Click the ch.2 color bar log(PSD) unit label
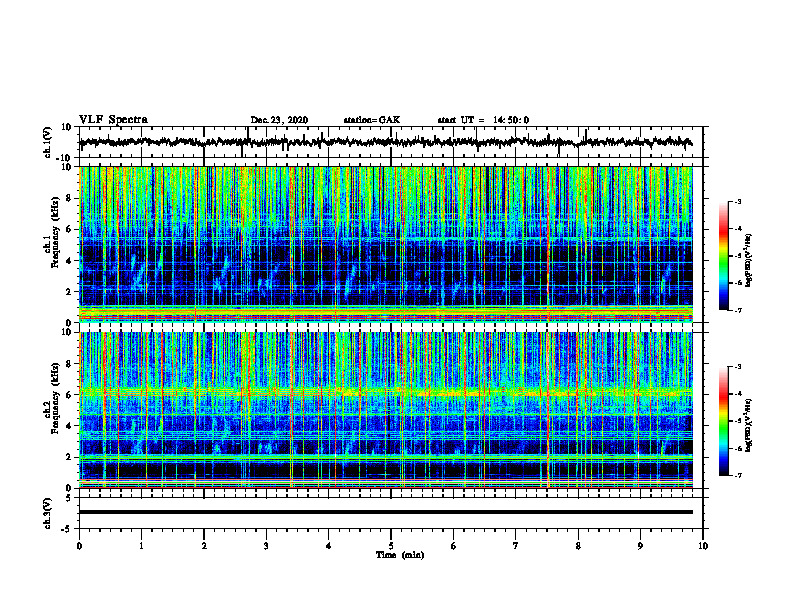Viewport: 792px width, 612px height. (x=750, y=426)
